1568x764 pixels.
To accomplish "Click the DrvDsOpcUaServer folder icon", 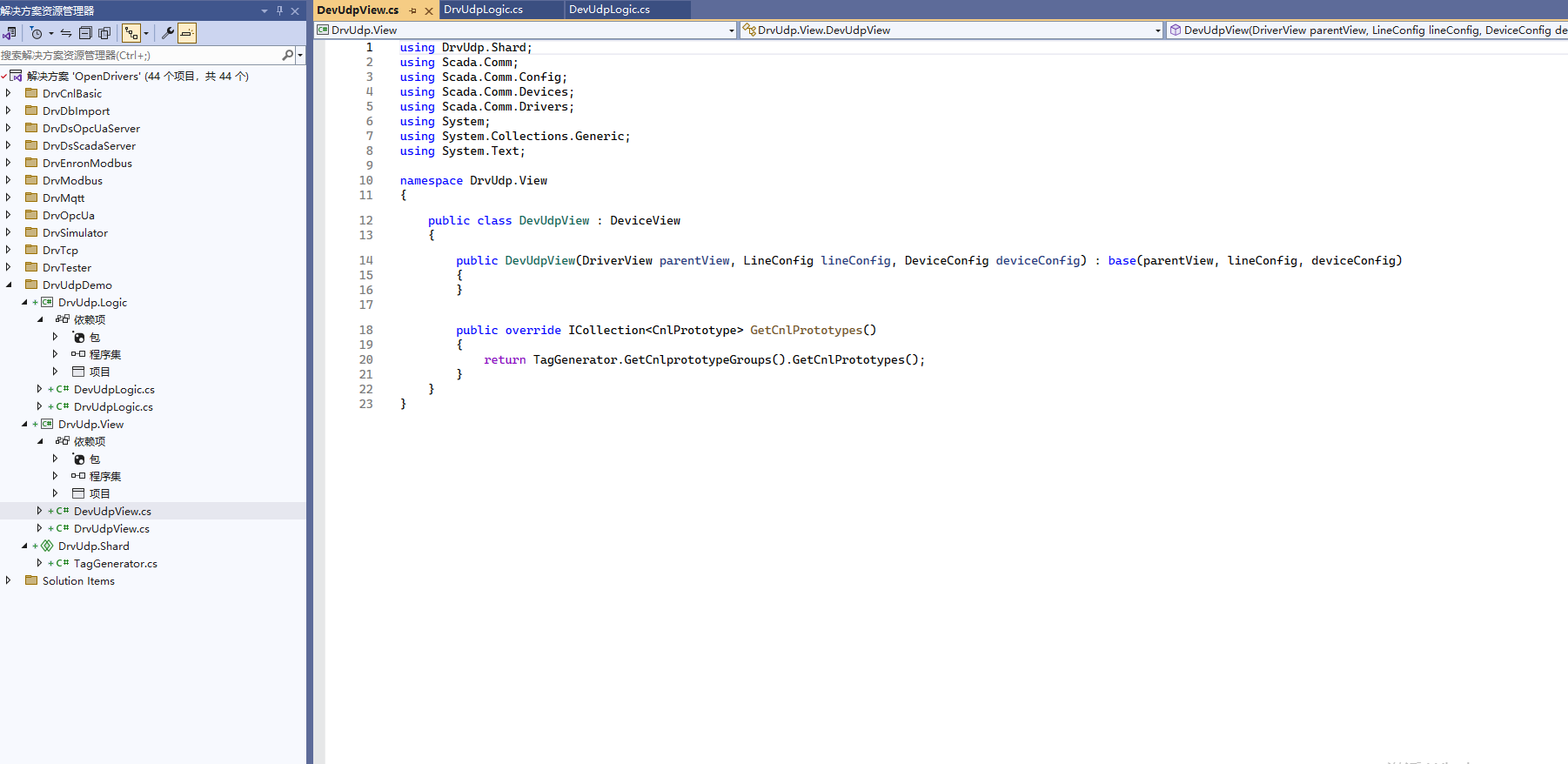I will (31, 128).
